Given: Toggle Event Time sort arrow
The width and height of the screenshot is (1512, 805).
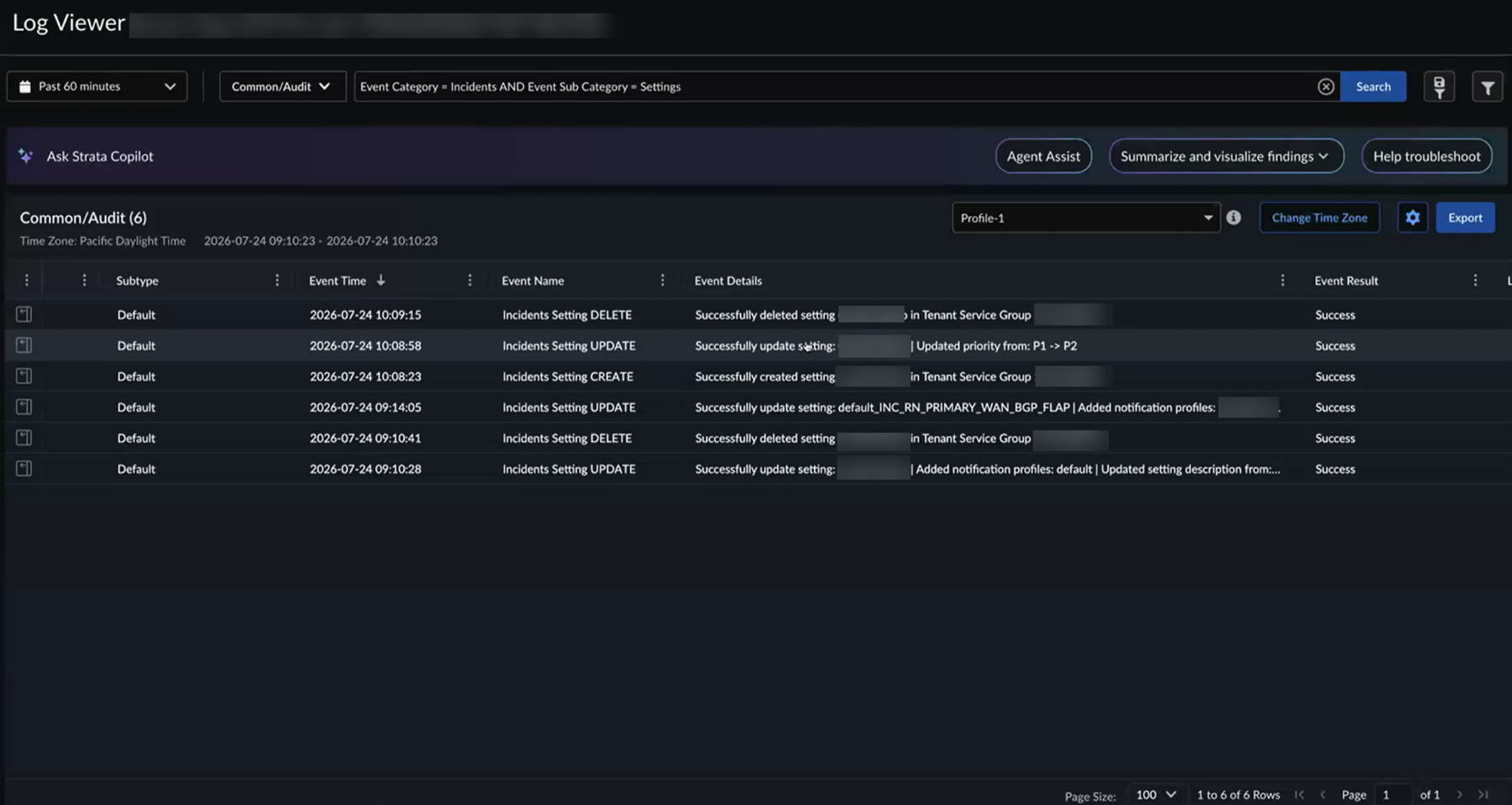Looking at the screenshot, I should (381, 281).
